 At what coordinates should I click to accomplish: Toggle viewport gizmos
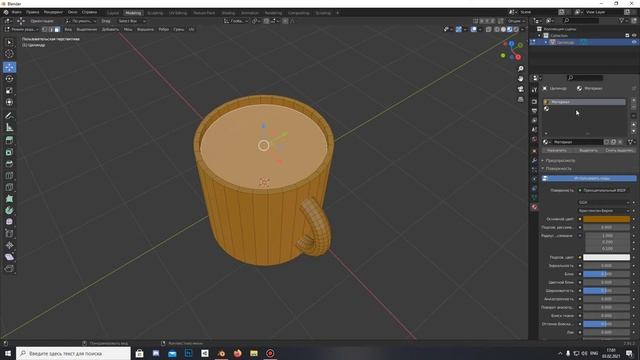click(x=459, y=29)
